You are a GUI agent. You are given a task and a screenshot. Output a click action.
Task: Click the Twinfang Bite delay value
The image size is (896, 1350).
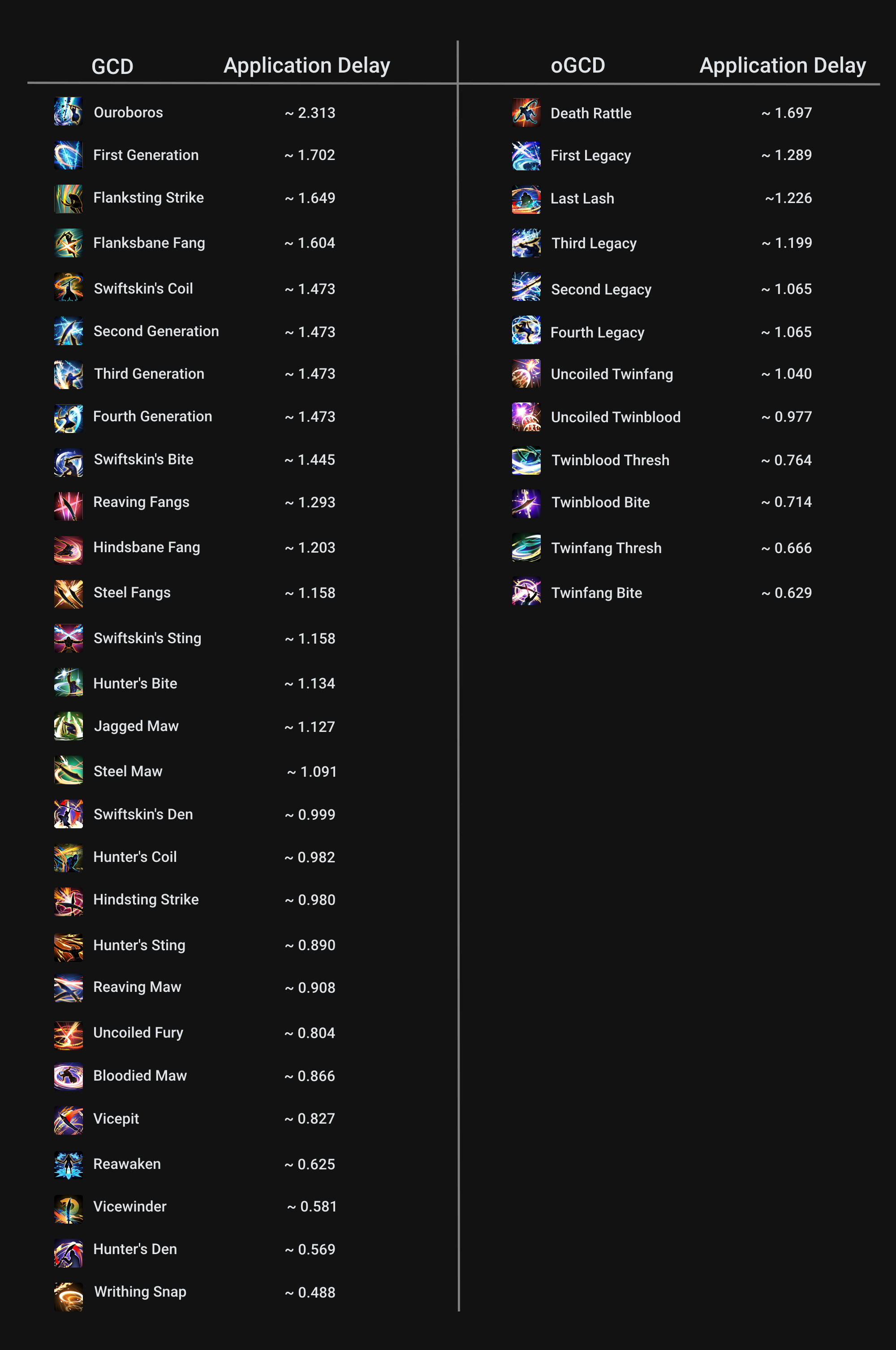point(786,593)
